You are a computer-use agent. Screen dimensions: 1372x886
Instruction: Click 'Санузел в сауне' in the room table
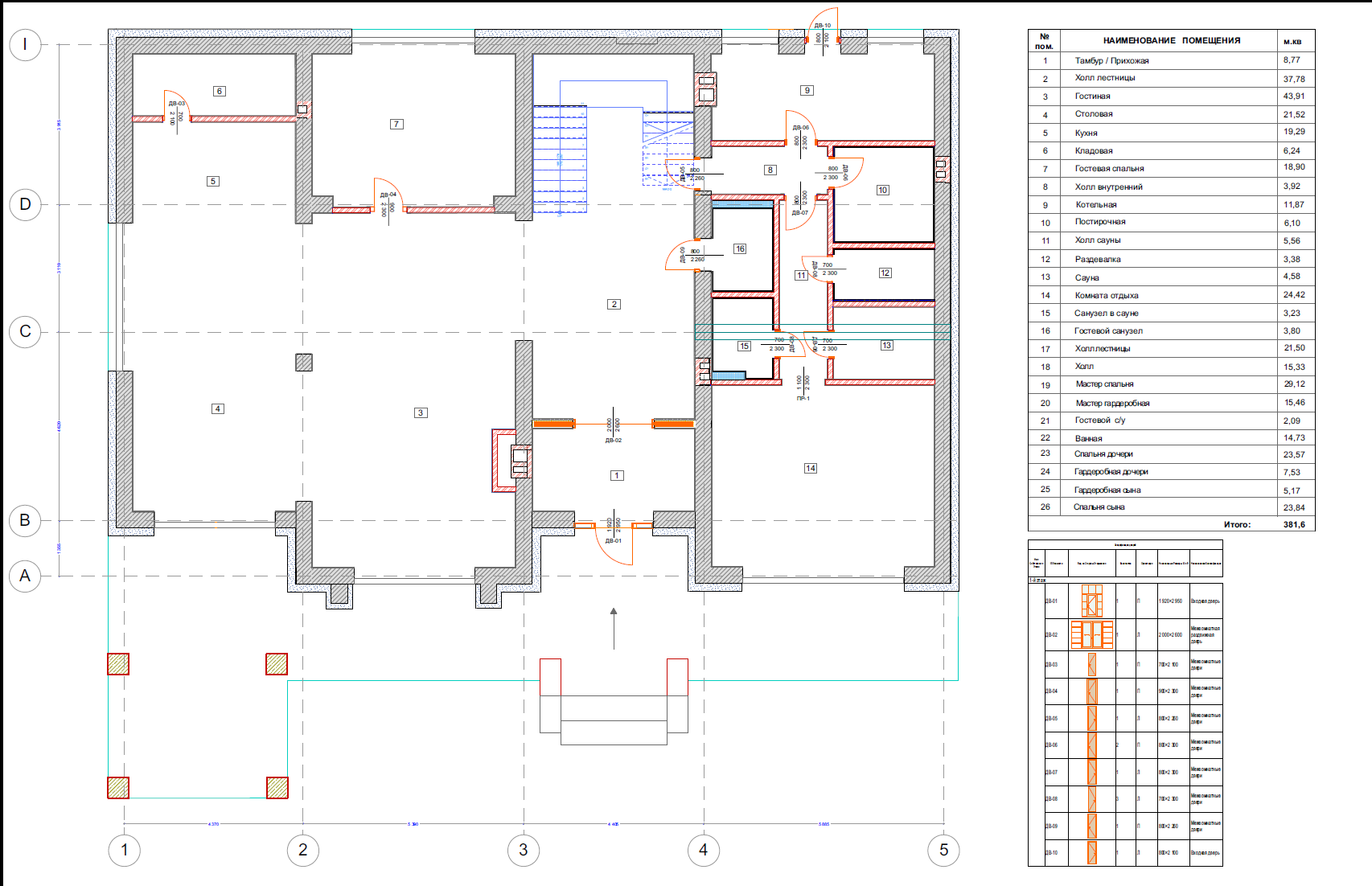(1107, 313)
